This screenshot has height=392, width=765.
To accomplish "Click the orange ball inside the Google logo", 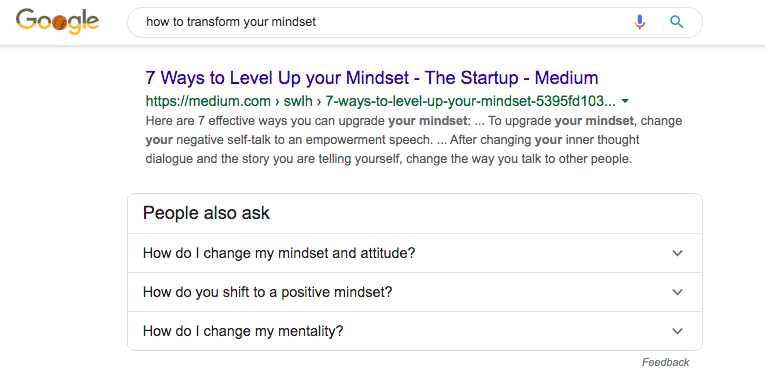I will click(59, 23).
